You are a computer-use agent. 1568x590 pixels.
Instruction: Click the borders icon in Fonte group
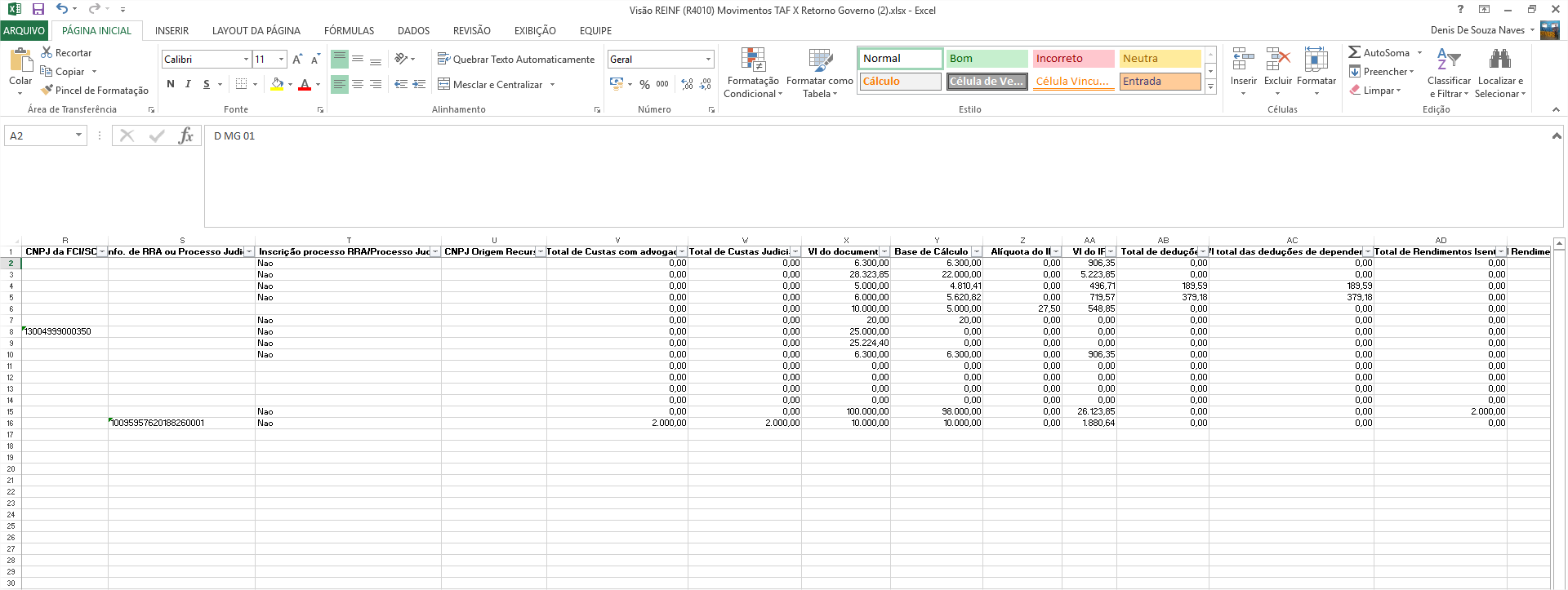pyautogui.click(x=241, y=84)
